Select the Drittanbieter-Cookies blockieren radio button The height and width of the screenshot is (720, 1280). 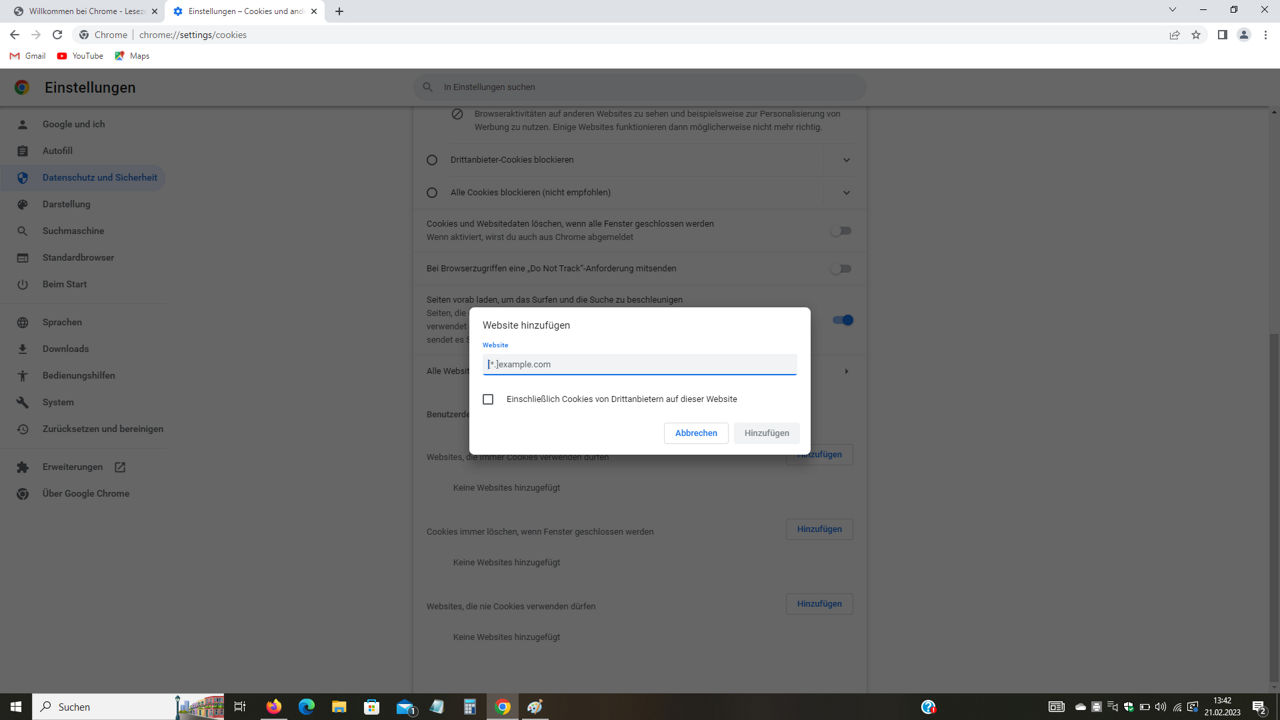[x=431, y=159]
